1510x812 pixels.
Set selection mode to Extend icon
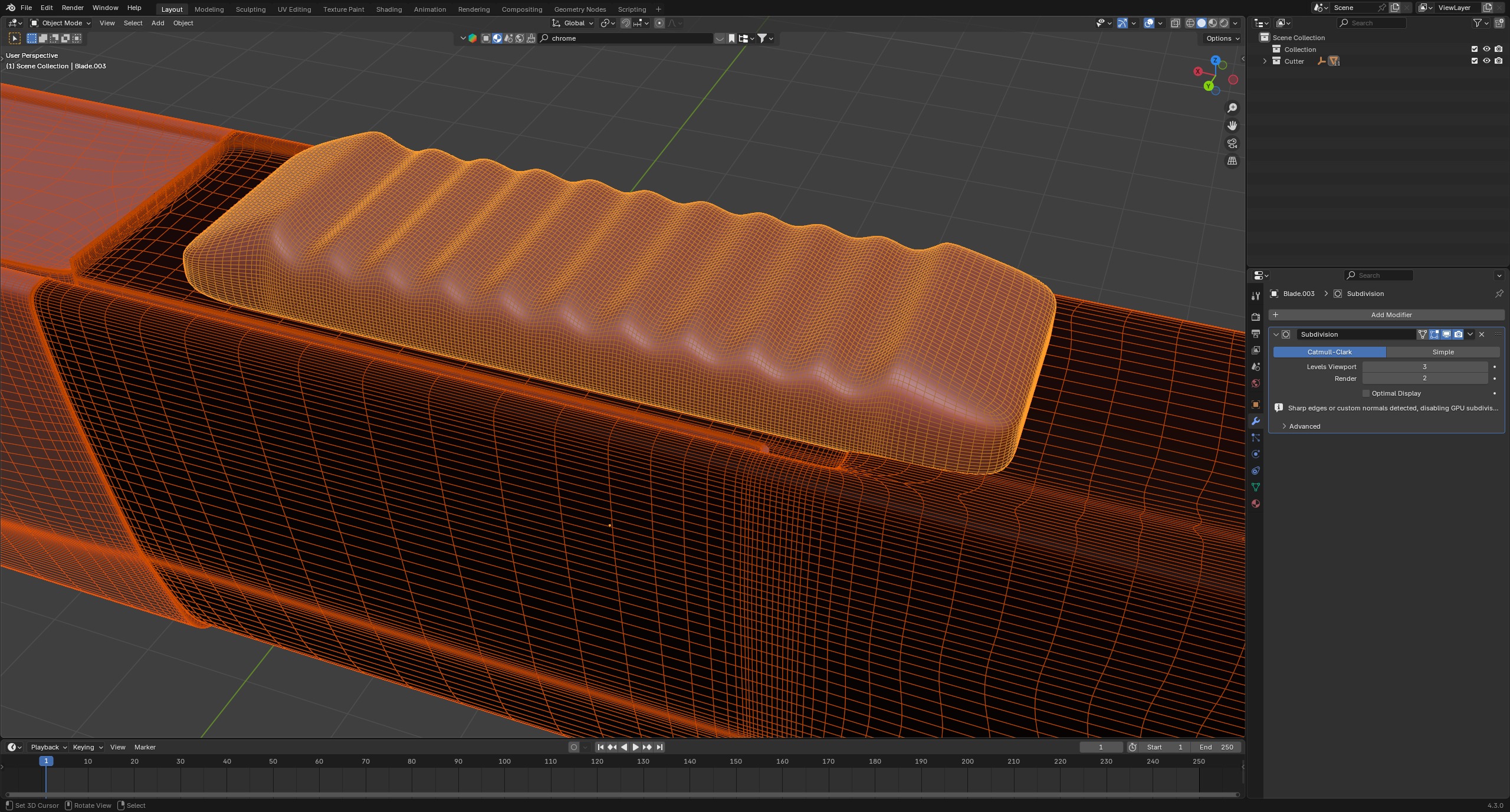pos(43,38)
